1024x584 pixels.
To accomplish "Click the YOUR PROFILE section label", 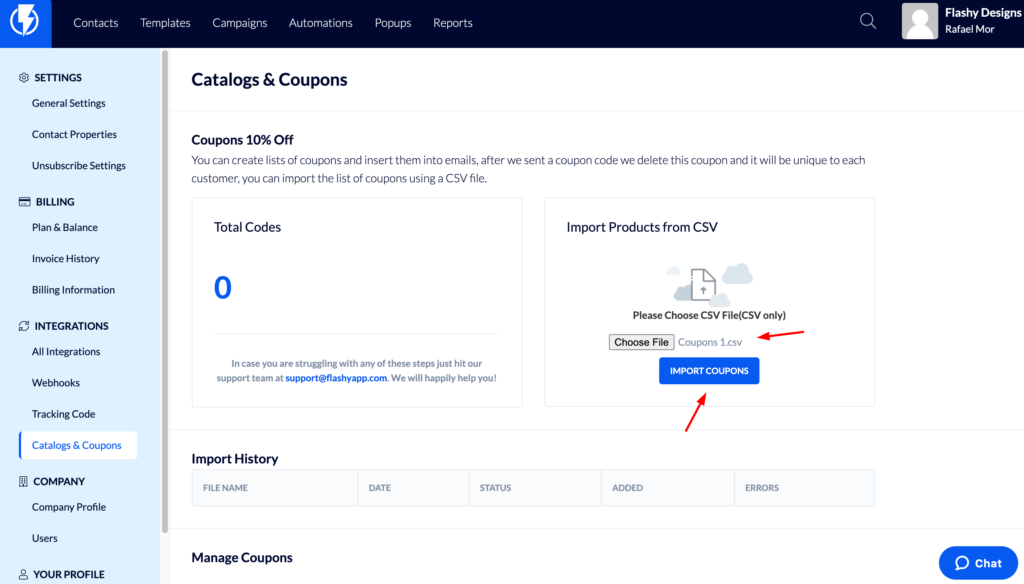I will coord(69,574).
